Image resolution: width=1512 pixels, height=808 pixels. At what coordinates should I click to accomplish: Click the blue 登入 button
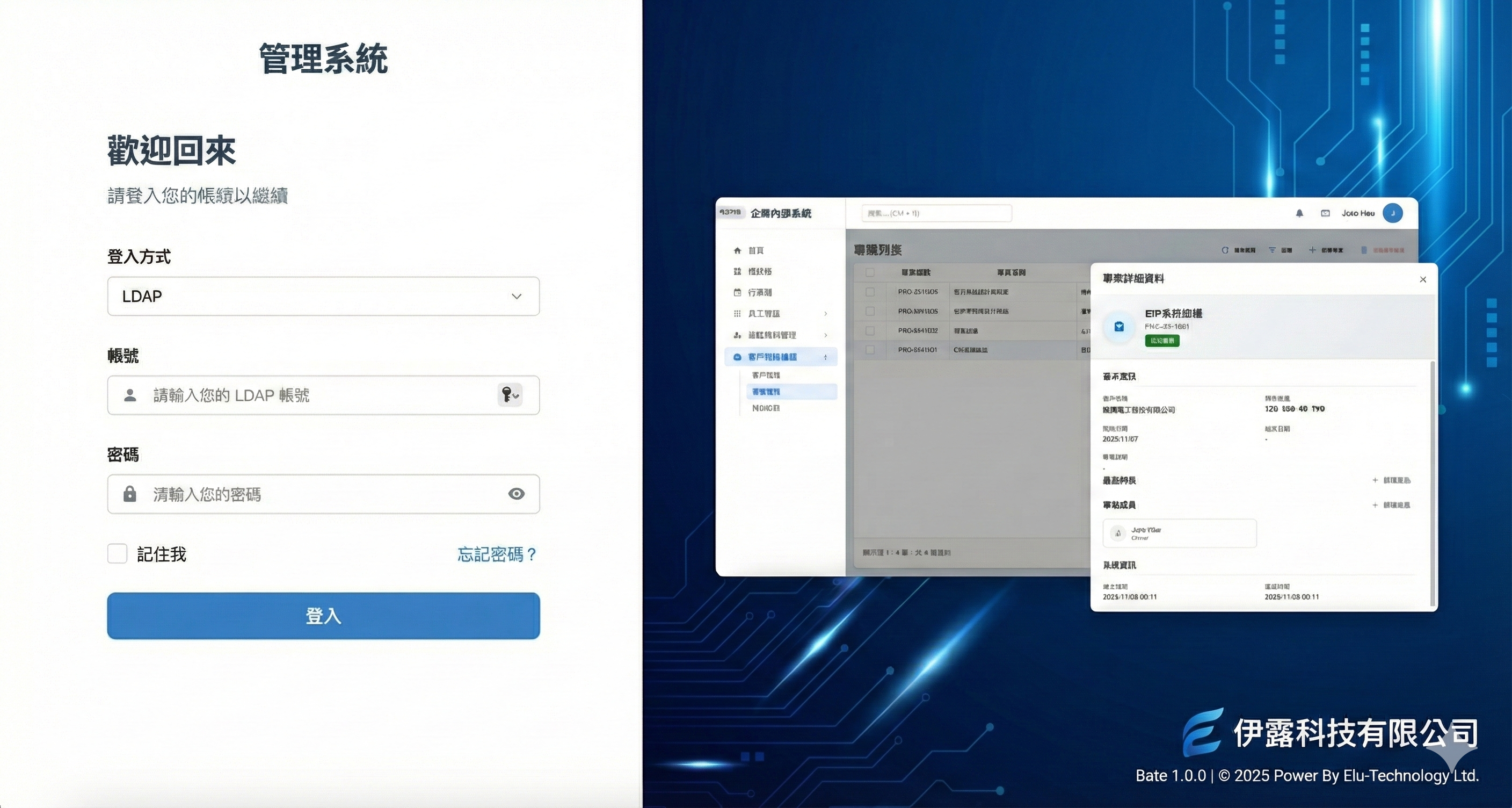[x=323, y=616]
